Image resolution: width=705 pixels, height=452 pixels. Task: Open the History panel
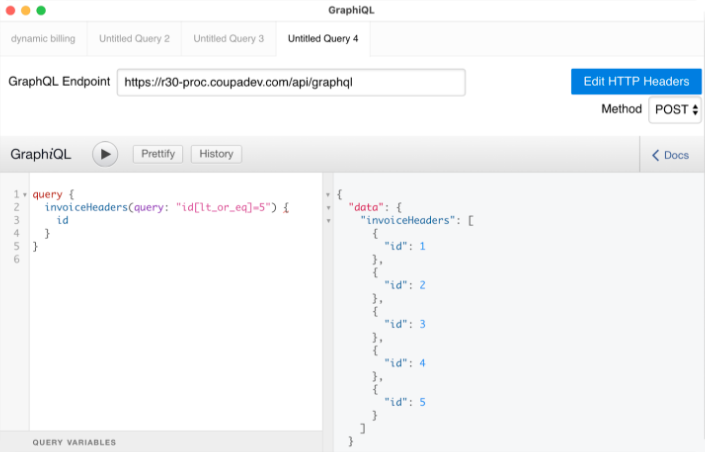[216, 154]
